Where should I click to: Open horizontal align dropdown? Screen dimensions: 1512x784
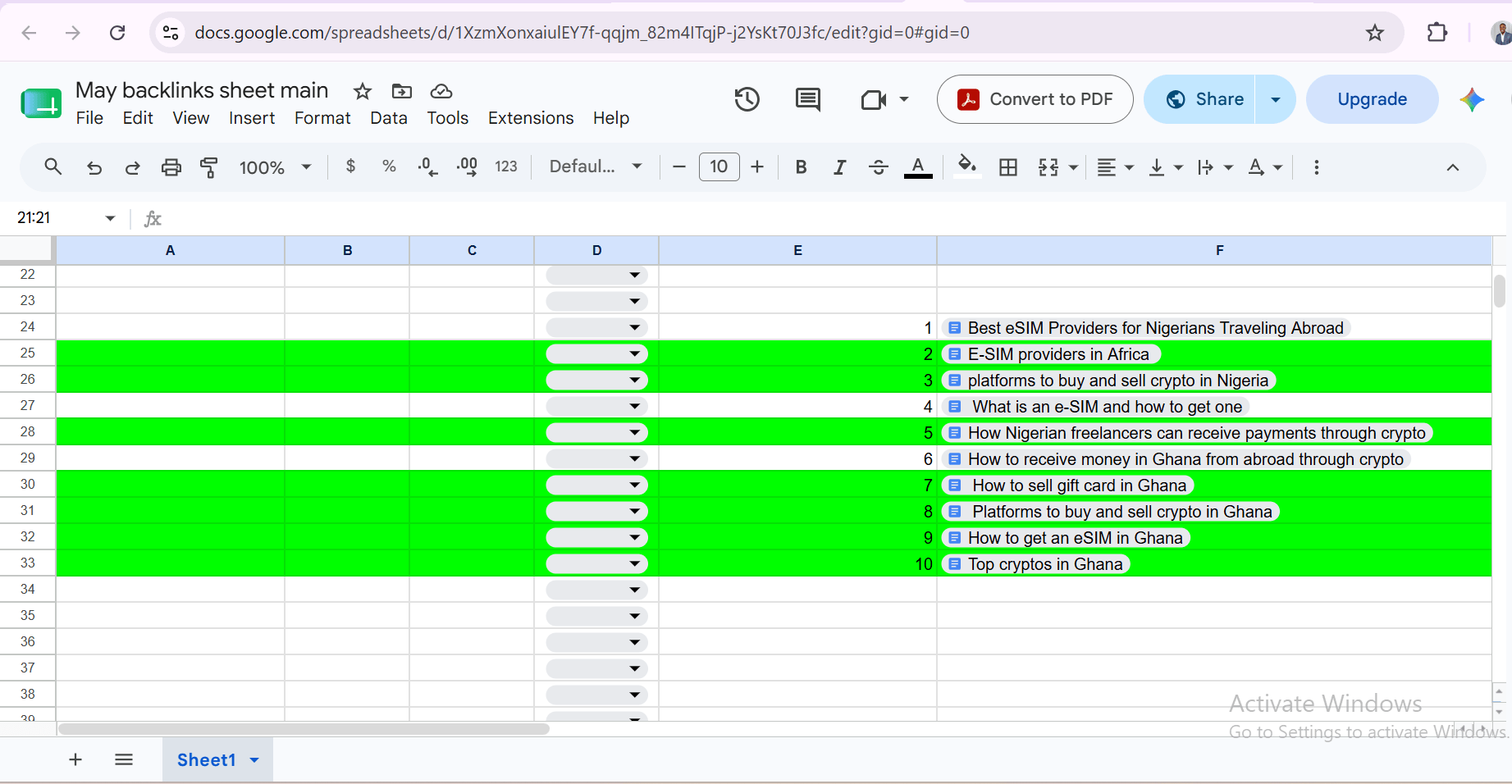[1115, 167]
